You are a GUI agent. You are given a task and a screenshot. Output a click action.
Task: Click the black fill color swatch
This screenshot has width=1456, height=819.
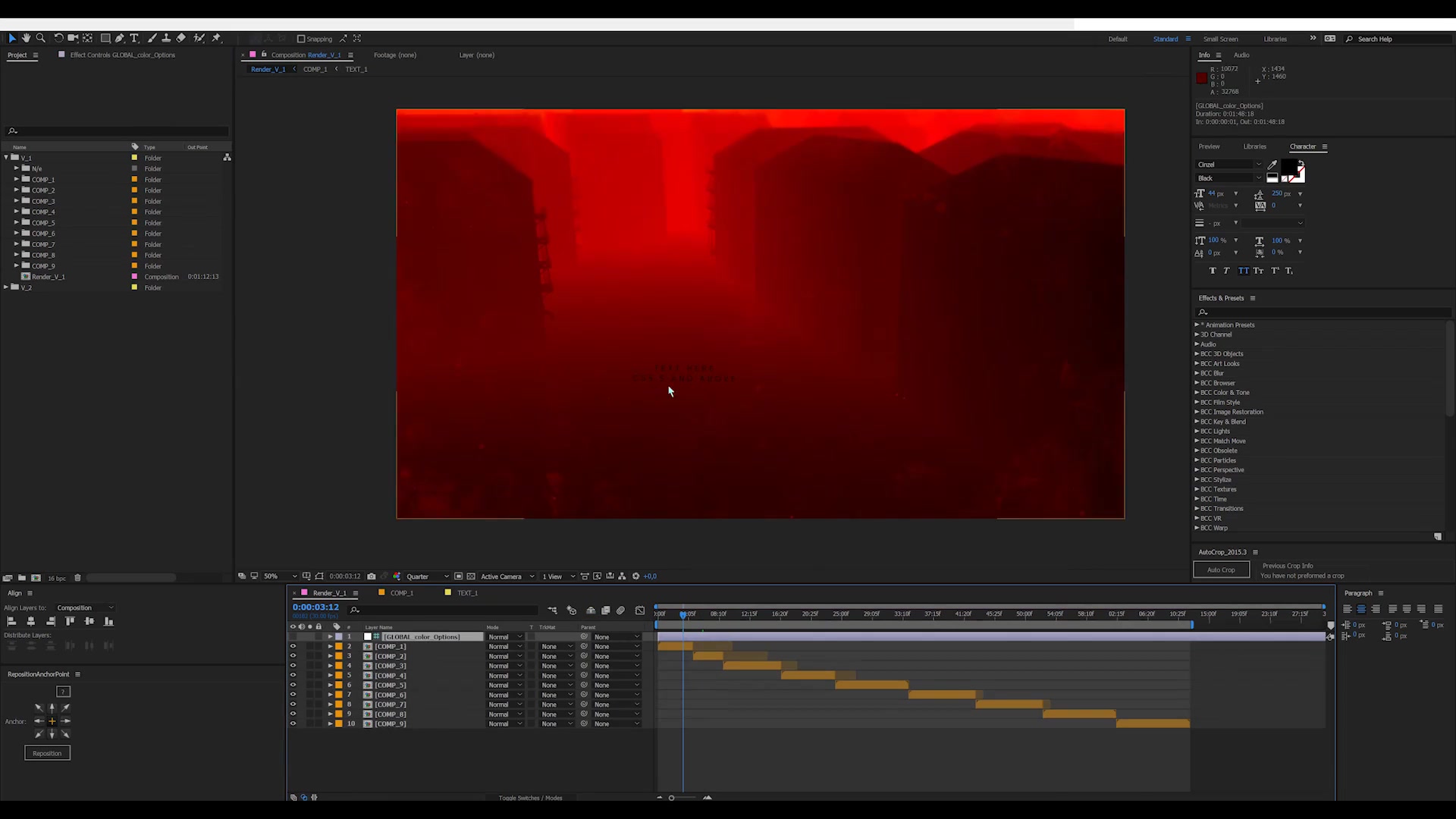[x=1288, y=168]
